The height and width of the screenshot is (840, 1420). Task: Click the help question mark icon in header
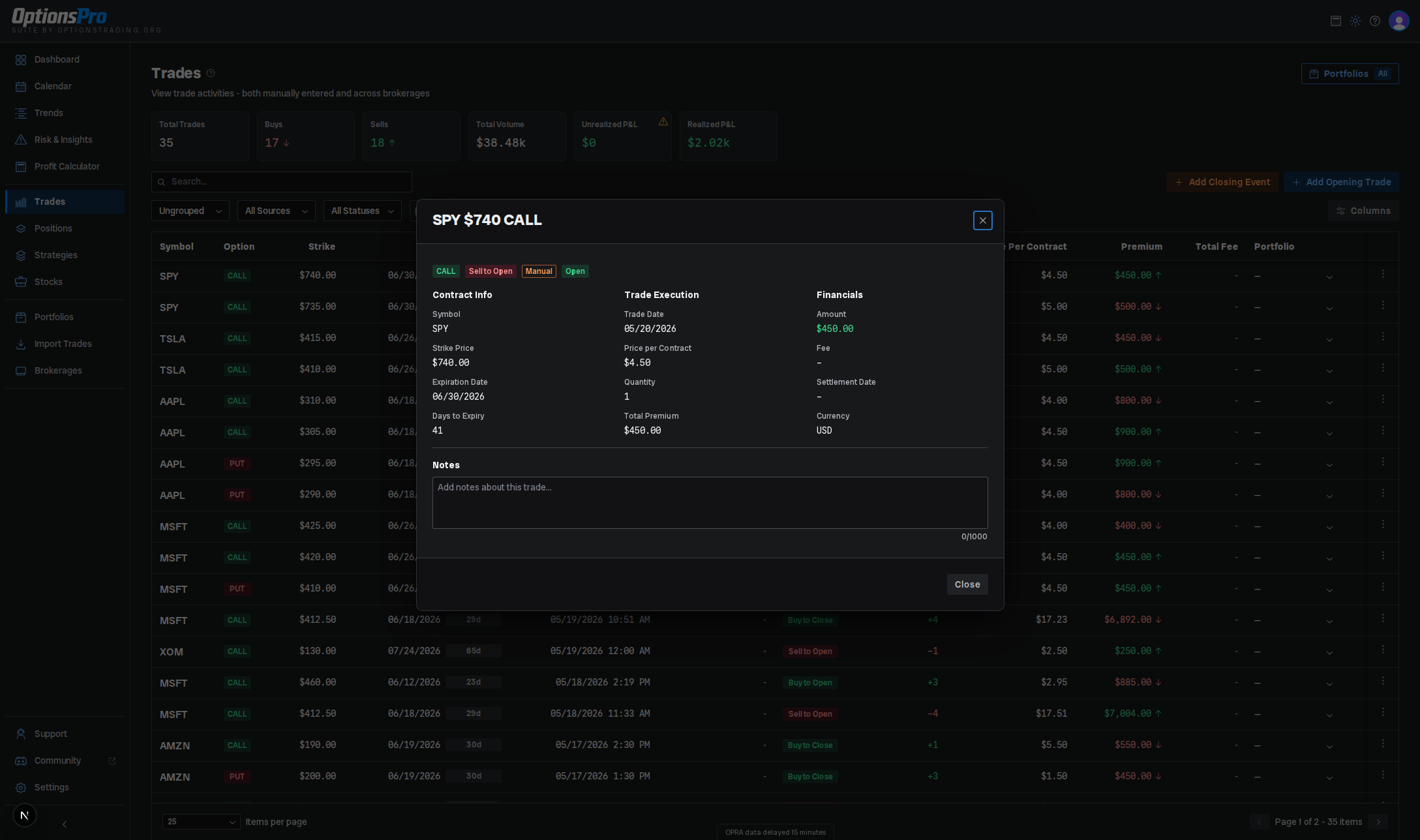point(1374,21)
